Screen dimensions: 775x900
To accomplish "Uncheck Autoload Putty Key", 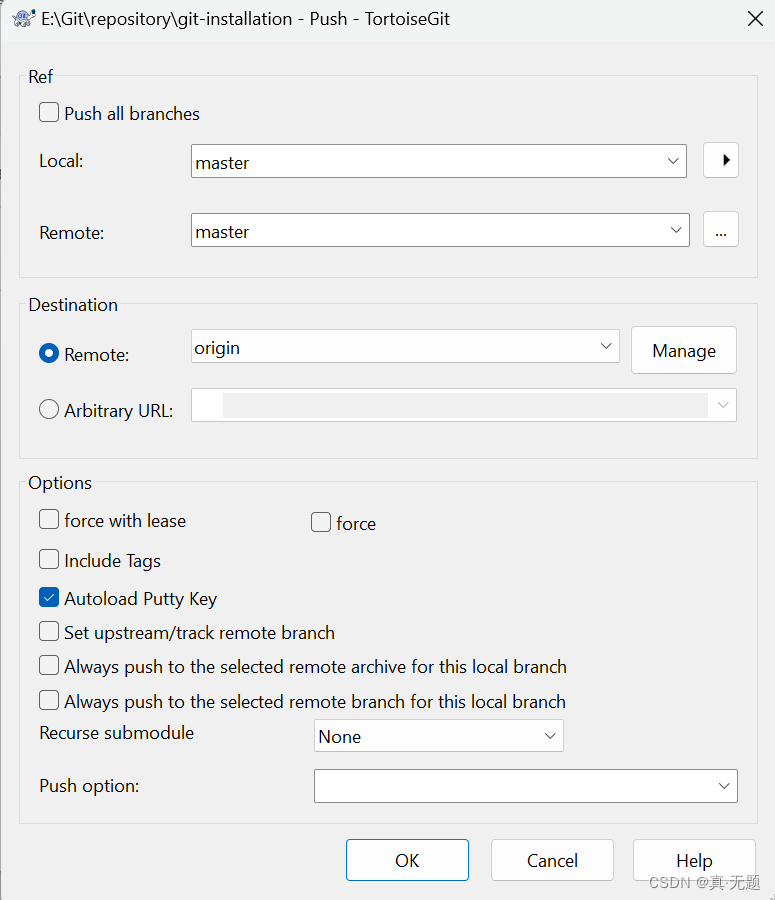I will point(48,596).
